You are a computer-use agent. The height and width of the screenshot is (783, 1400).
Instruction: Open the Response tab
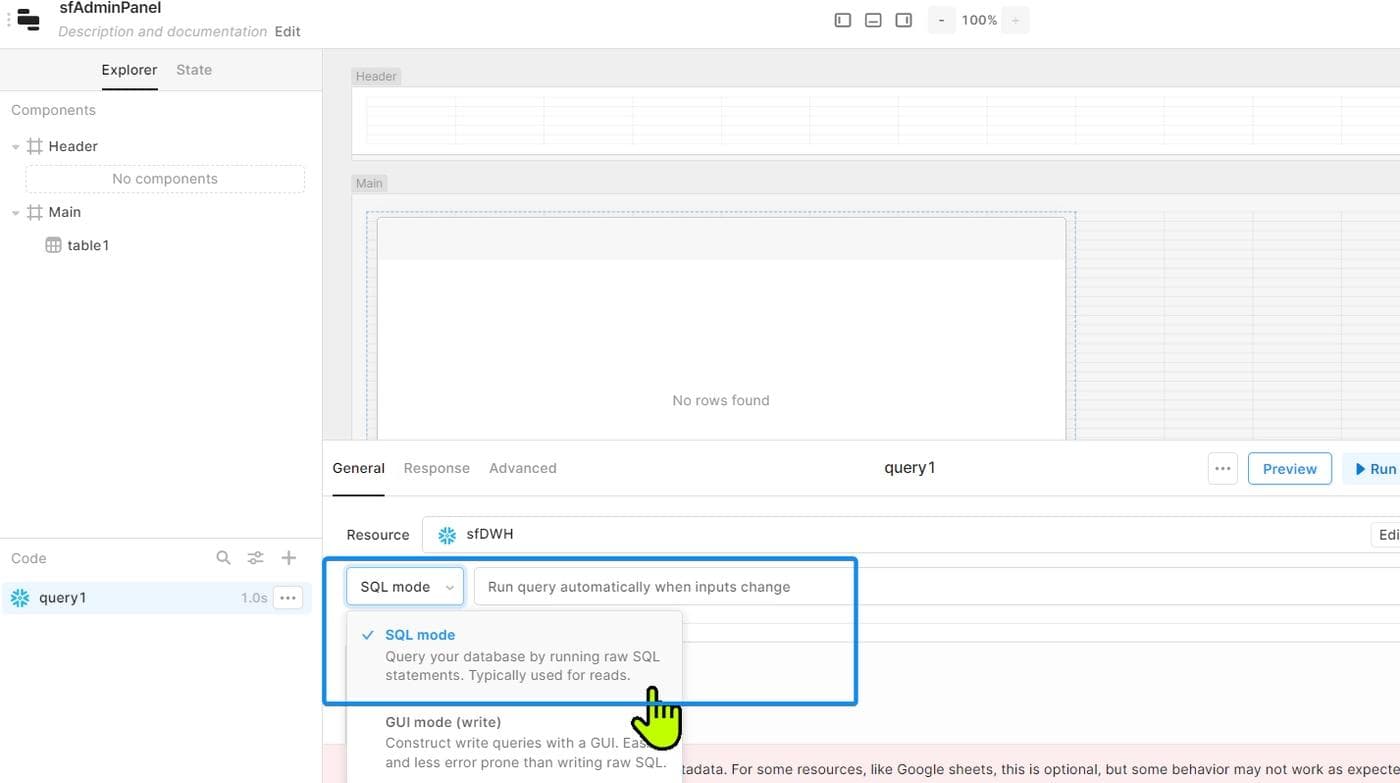(436, 468)
